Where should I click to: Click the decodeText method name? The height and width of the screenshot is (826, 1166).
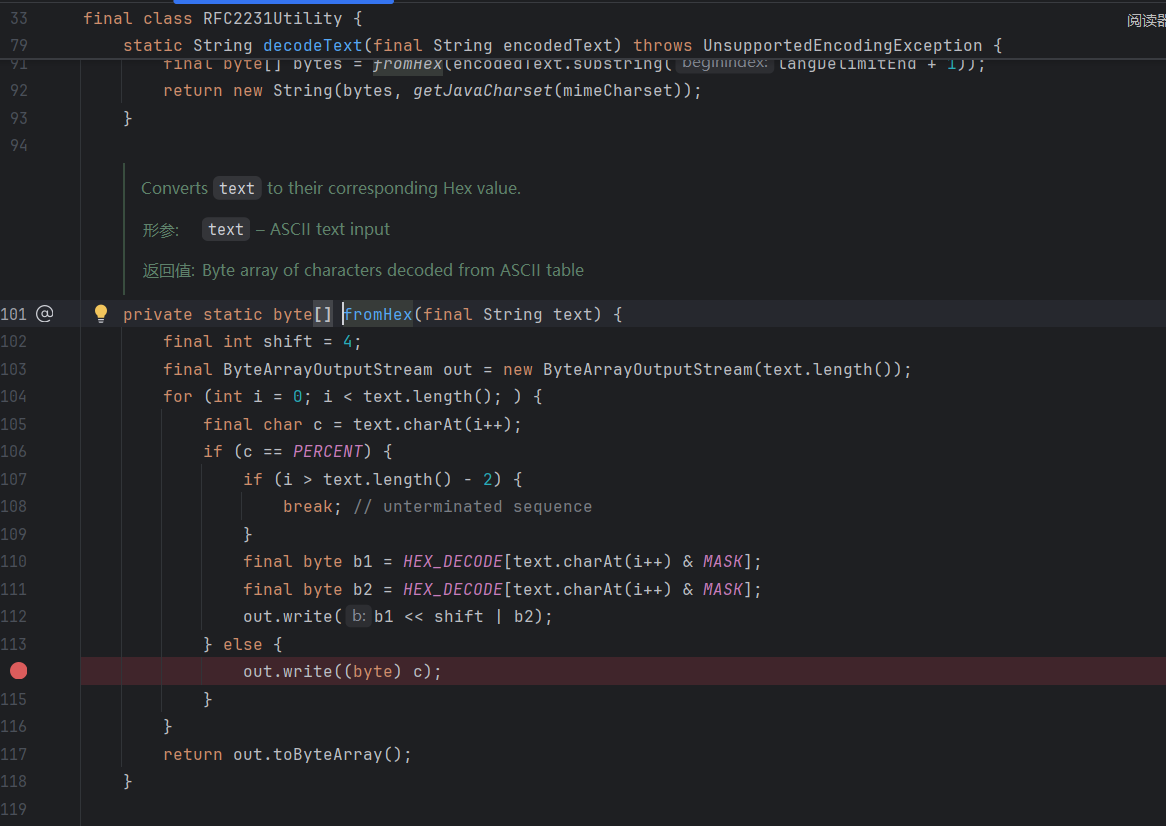click(x=312, y=45)
